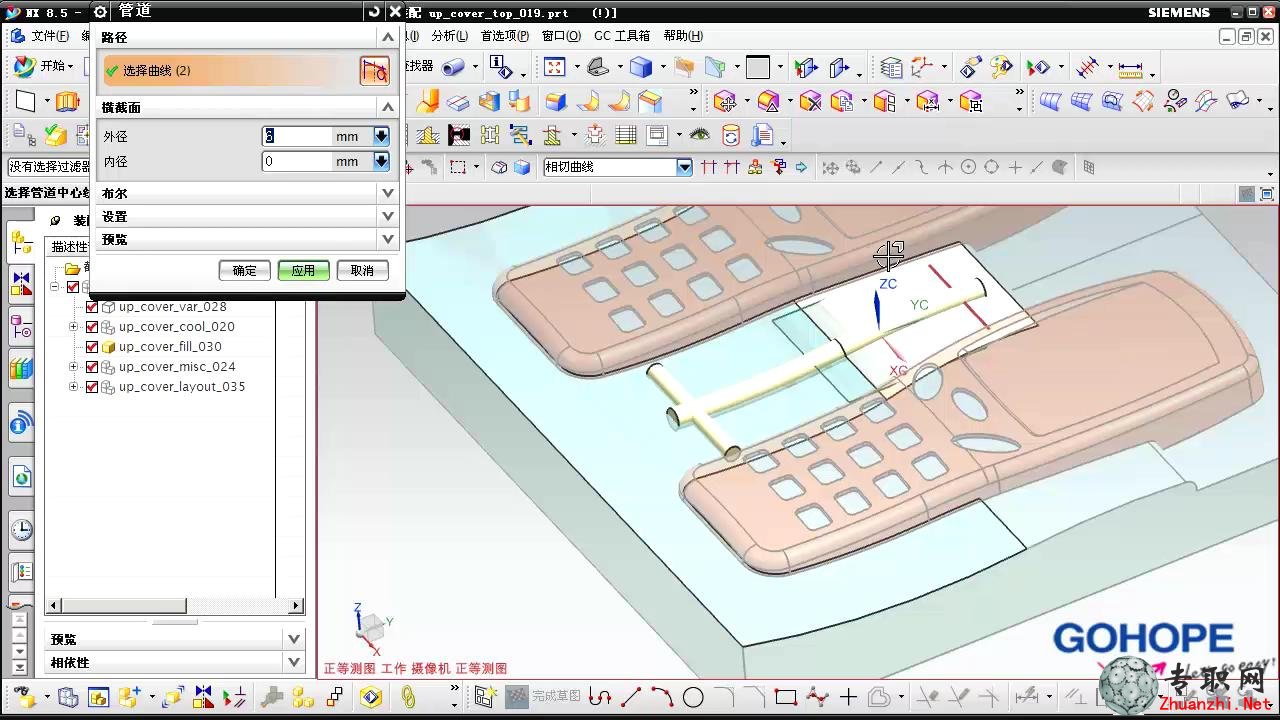Open the 首选项(P) menu
1280x720 pixels.
click(504, 35)
